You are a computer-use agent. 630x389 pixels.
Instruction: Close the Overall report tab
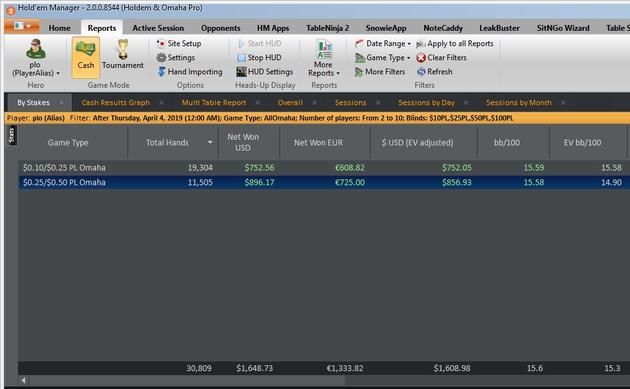click(x=315, y=103)
